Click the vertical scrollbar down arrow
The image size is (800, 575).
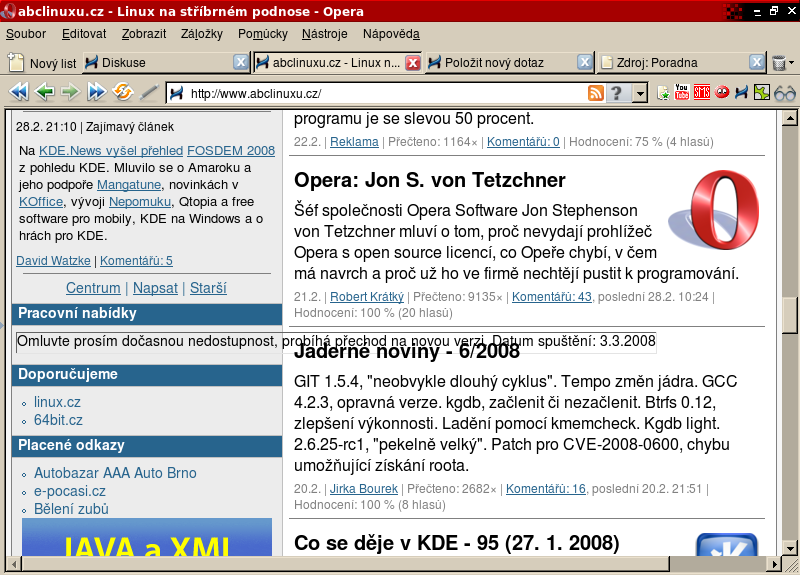tap(790, 548)
